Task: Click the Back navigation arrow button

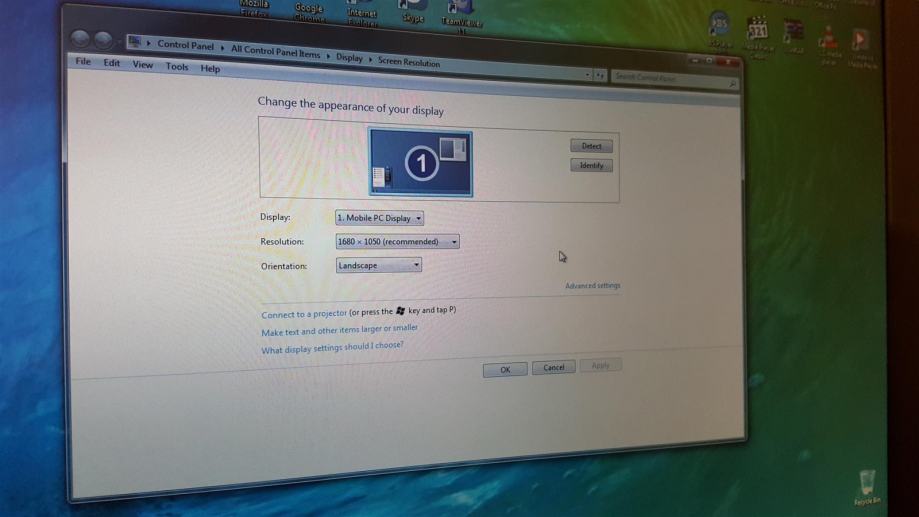Action: click(80, 39)
